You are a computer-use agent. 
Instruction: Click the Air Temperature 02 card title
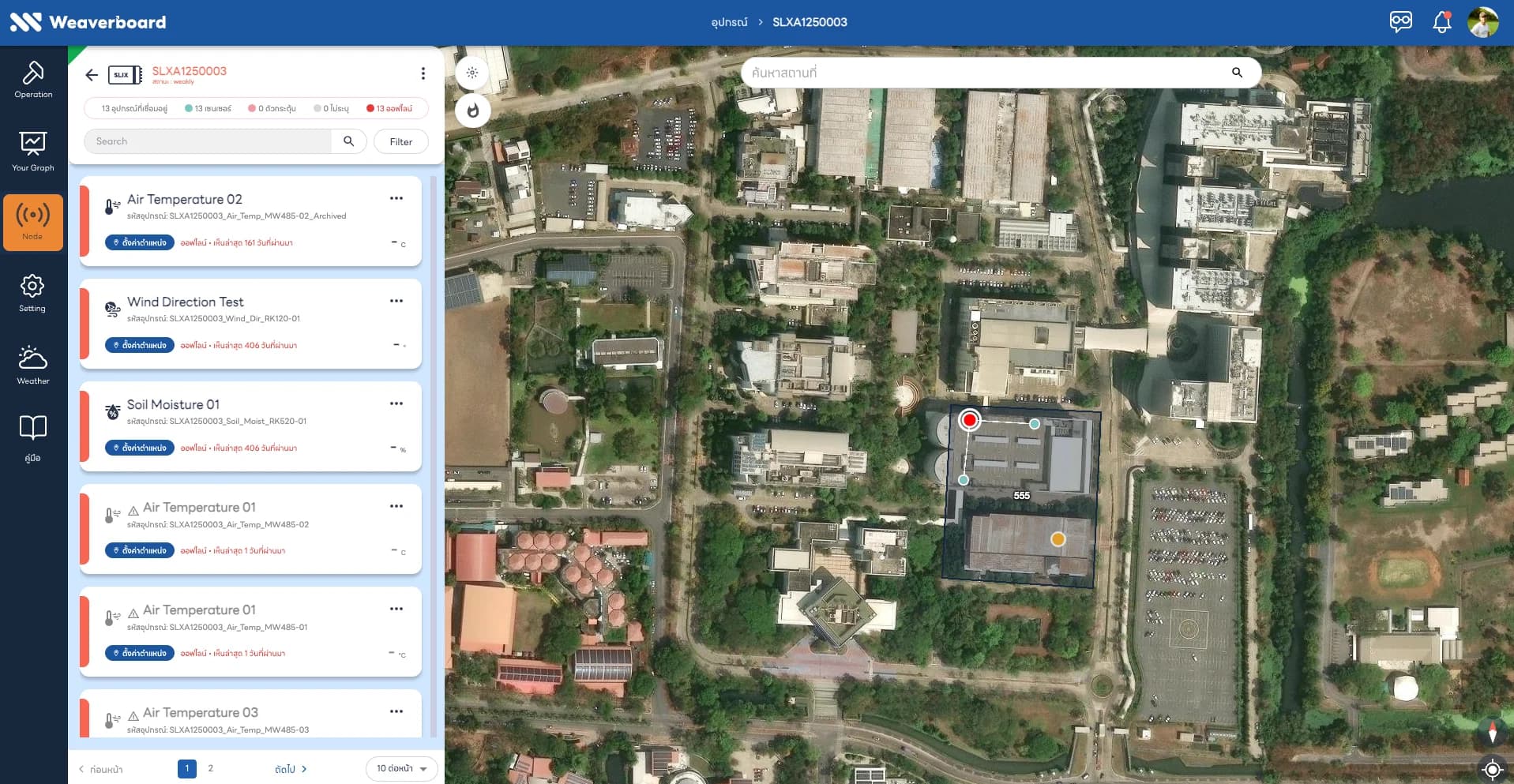(x=185, y=199)
